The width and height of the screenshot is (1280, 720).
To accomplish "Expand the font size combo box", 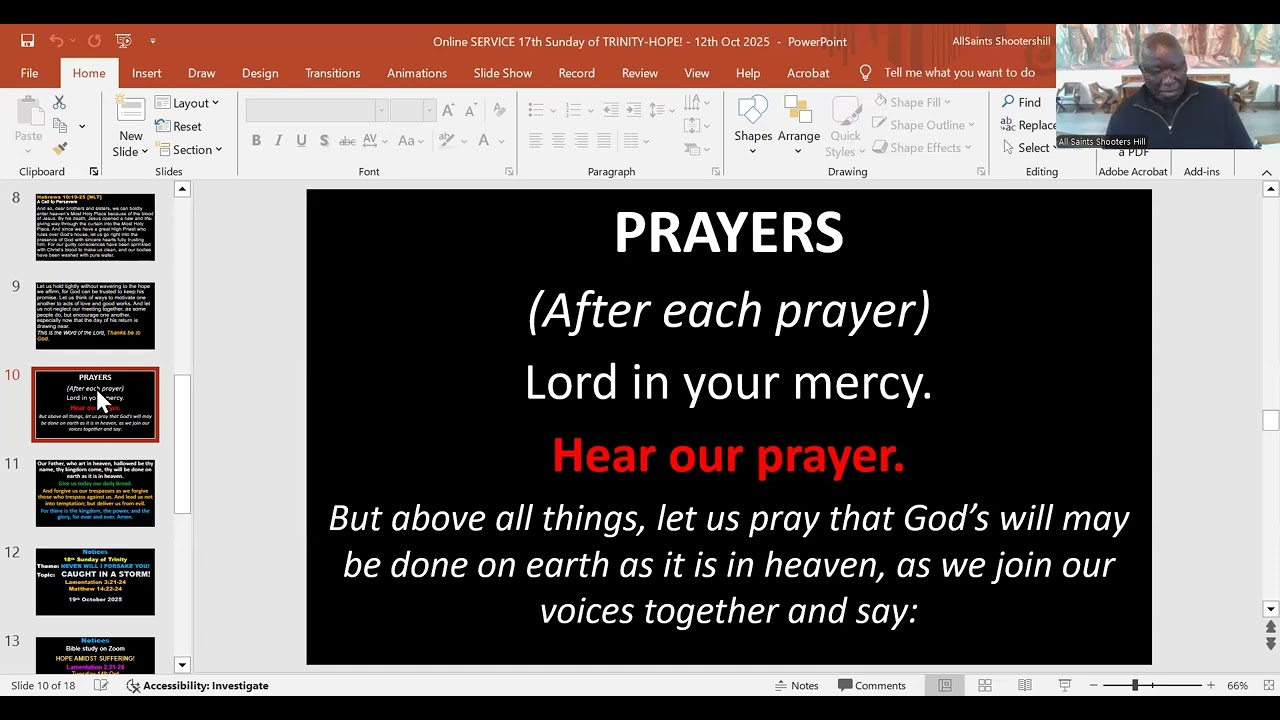I will tap(429, 110).
